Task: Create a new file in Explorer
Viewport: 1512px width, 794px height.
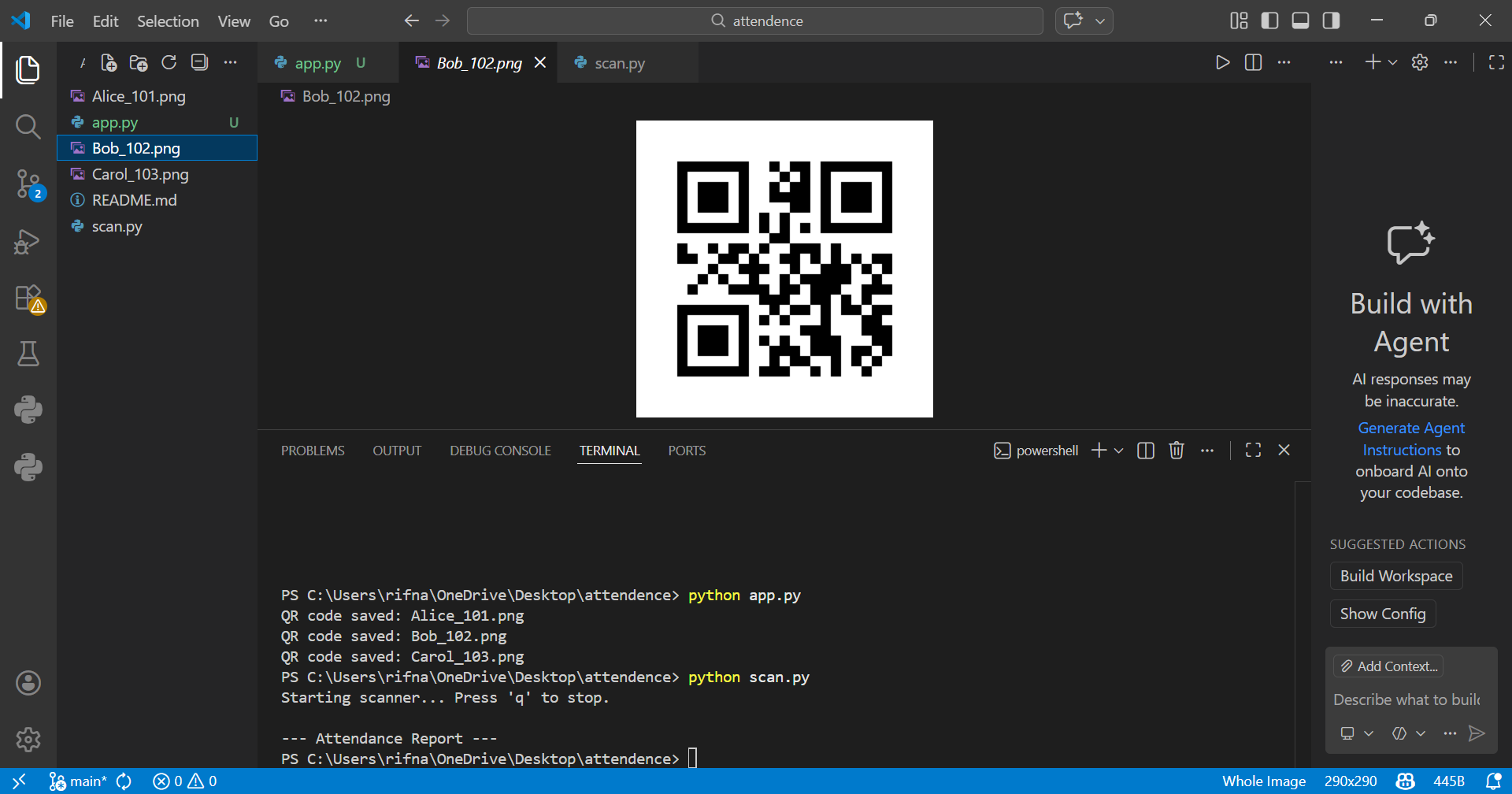Action: [x=108, y=63]
